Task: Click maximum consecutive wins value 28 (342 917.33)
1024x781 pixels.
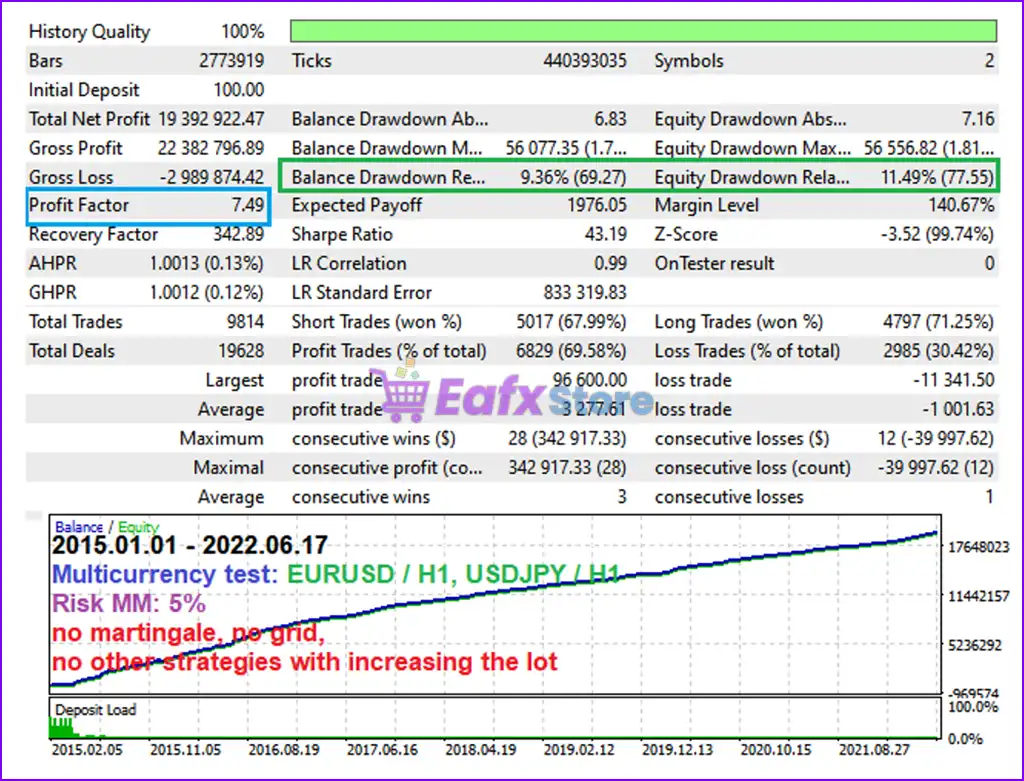Action: pyautogui.click(x=568, y=438)
